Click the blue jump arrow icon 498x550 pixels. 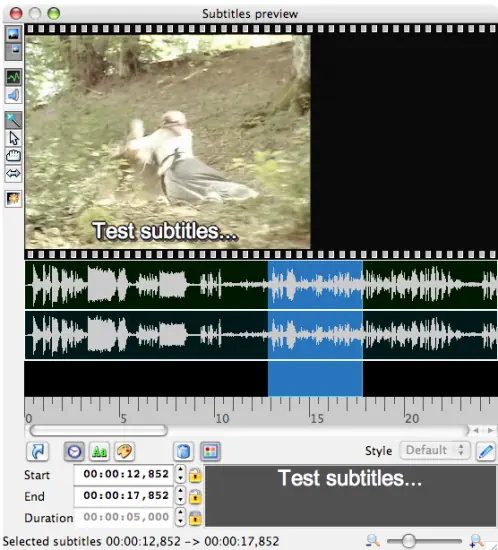[x=37, y=451]
